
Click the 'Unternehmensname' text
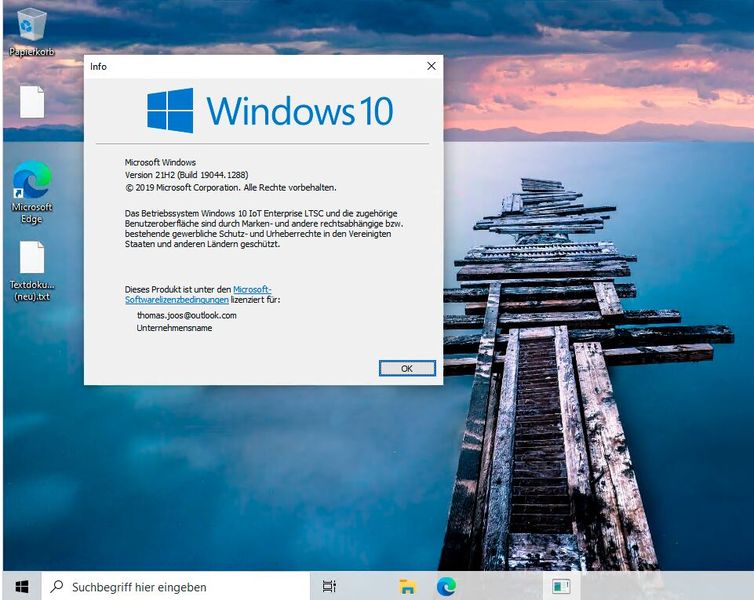pos(174,328)
